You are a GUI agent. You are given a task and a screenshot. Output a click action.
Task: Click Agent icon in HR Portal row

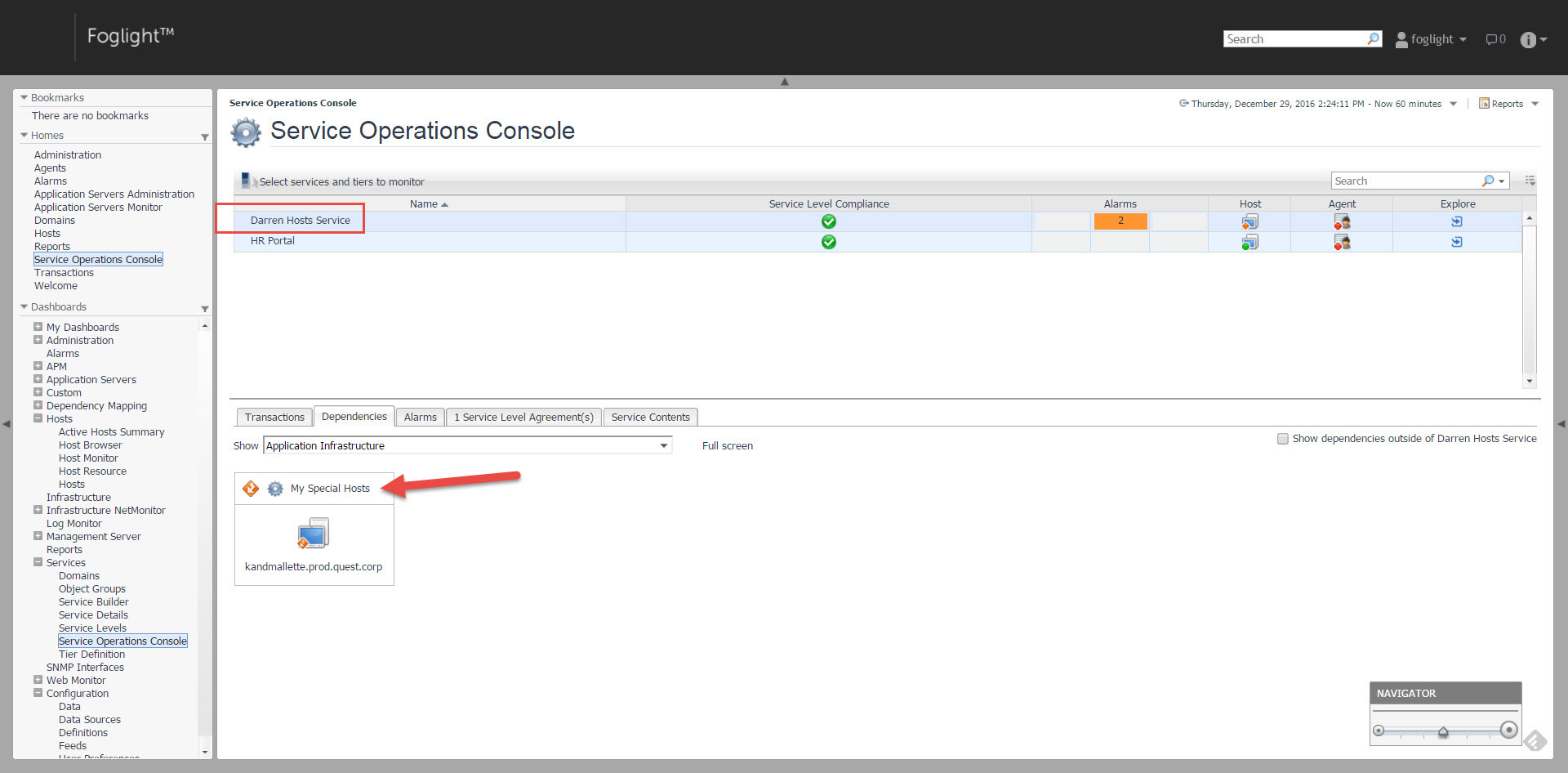click(1342, 242)
